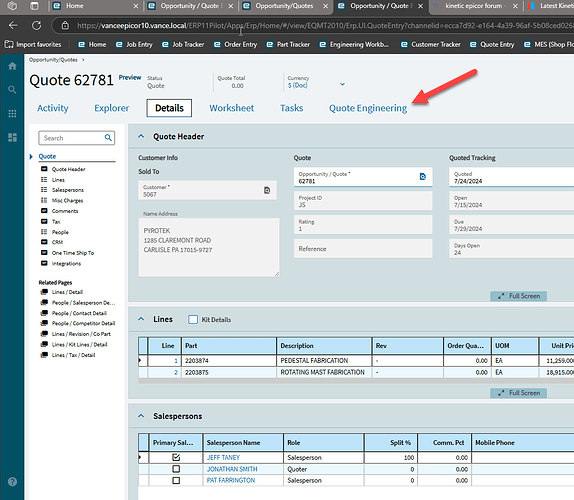Open the apps grid icon in the sidebar
This screenshot has height=500, width=574.
click(x=12, y=113)
